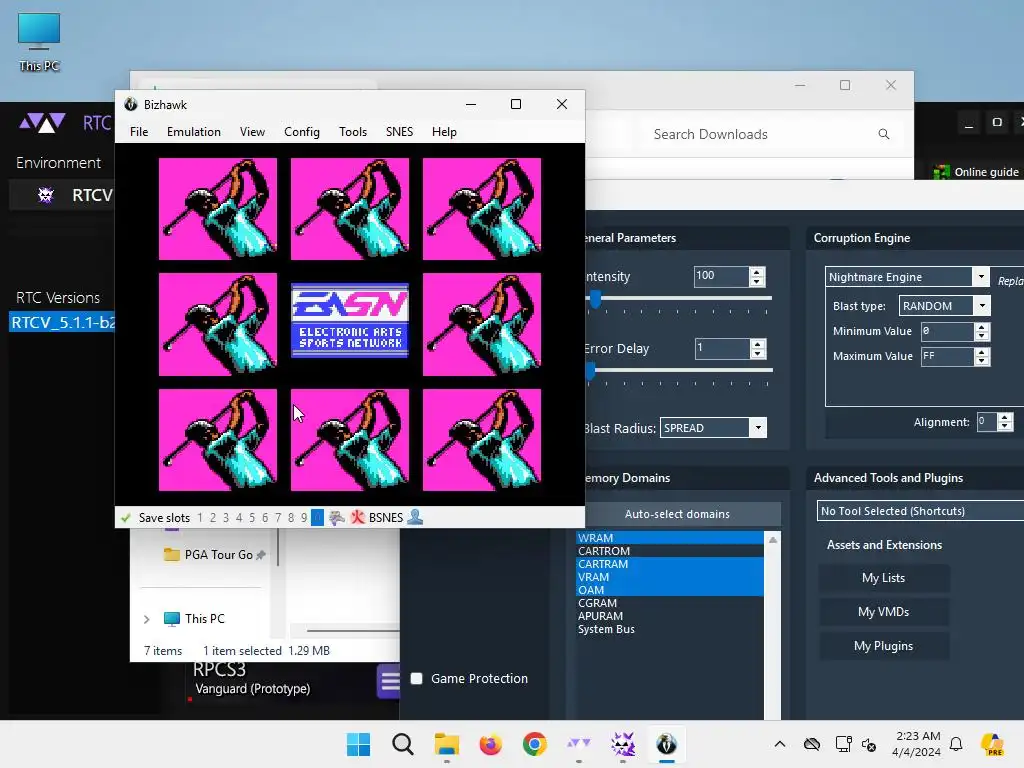Toggle CGRAM memory domain selection

[669, 603]
